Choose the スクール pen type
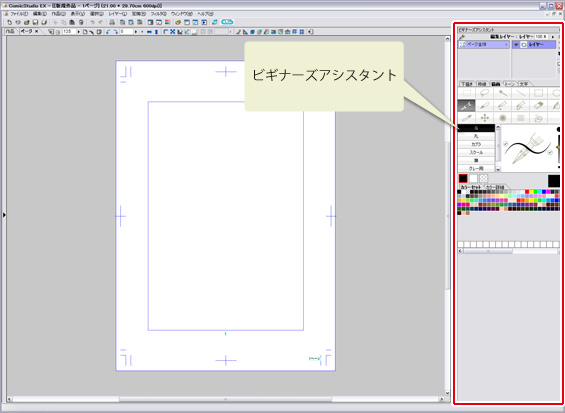565x413 pixels. point(476,152)
